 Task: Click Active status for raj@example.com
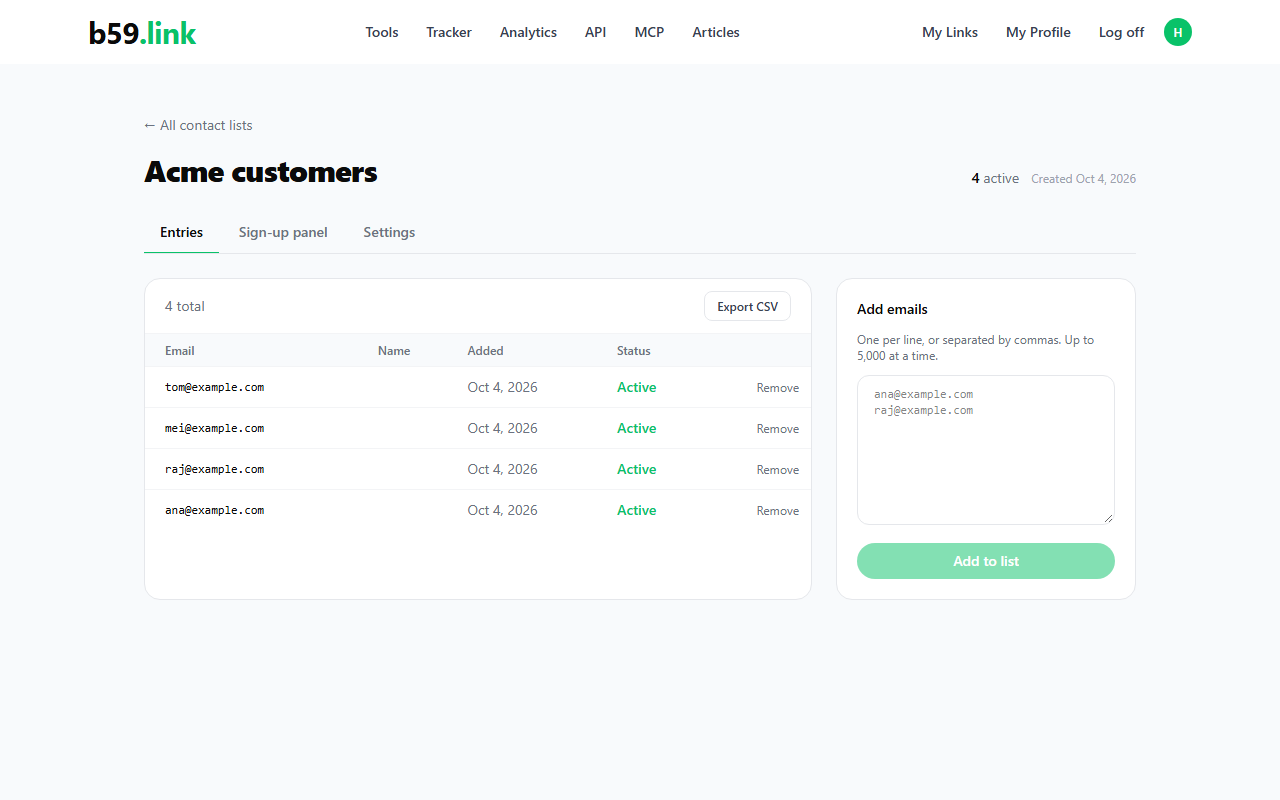(637, 469)
